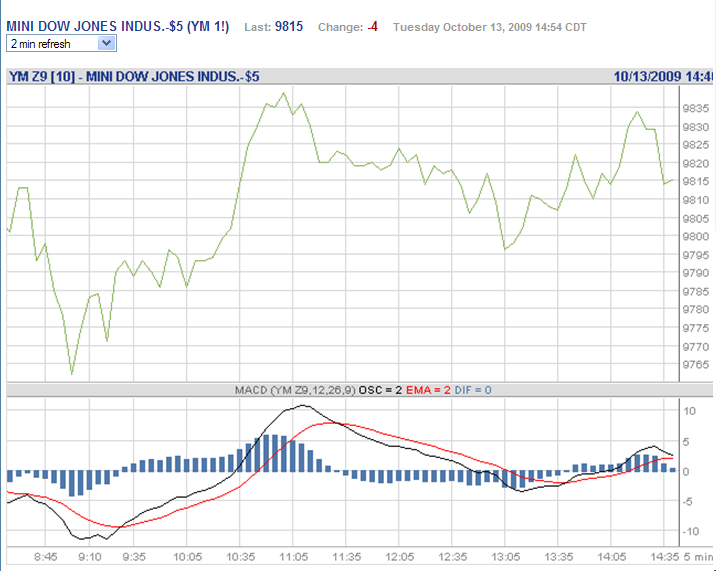
Task: Click the MACD axis label -5
Action: [x=690, y=502]
